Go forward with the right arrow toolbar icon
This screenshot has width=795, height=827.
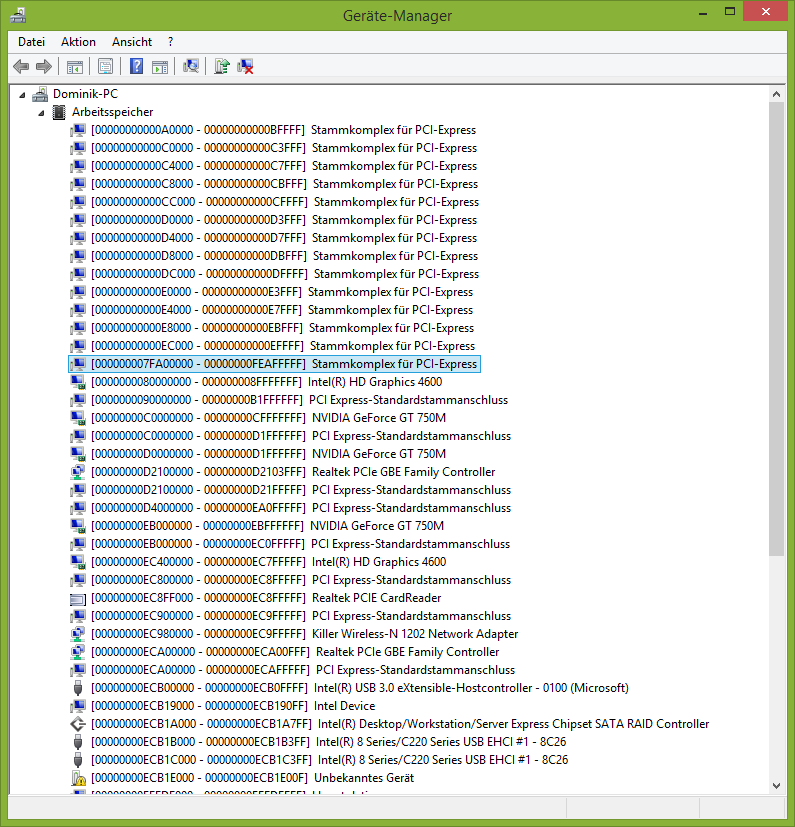tap(44, 66)
